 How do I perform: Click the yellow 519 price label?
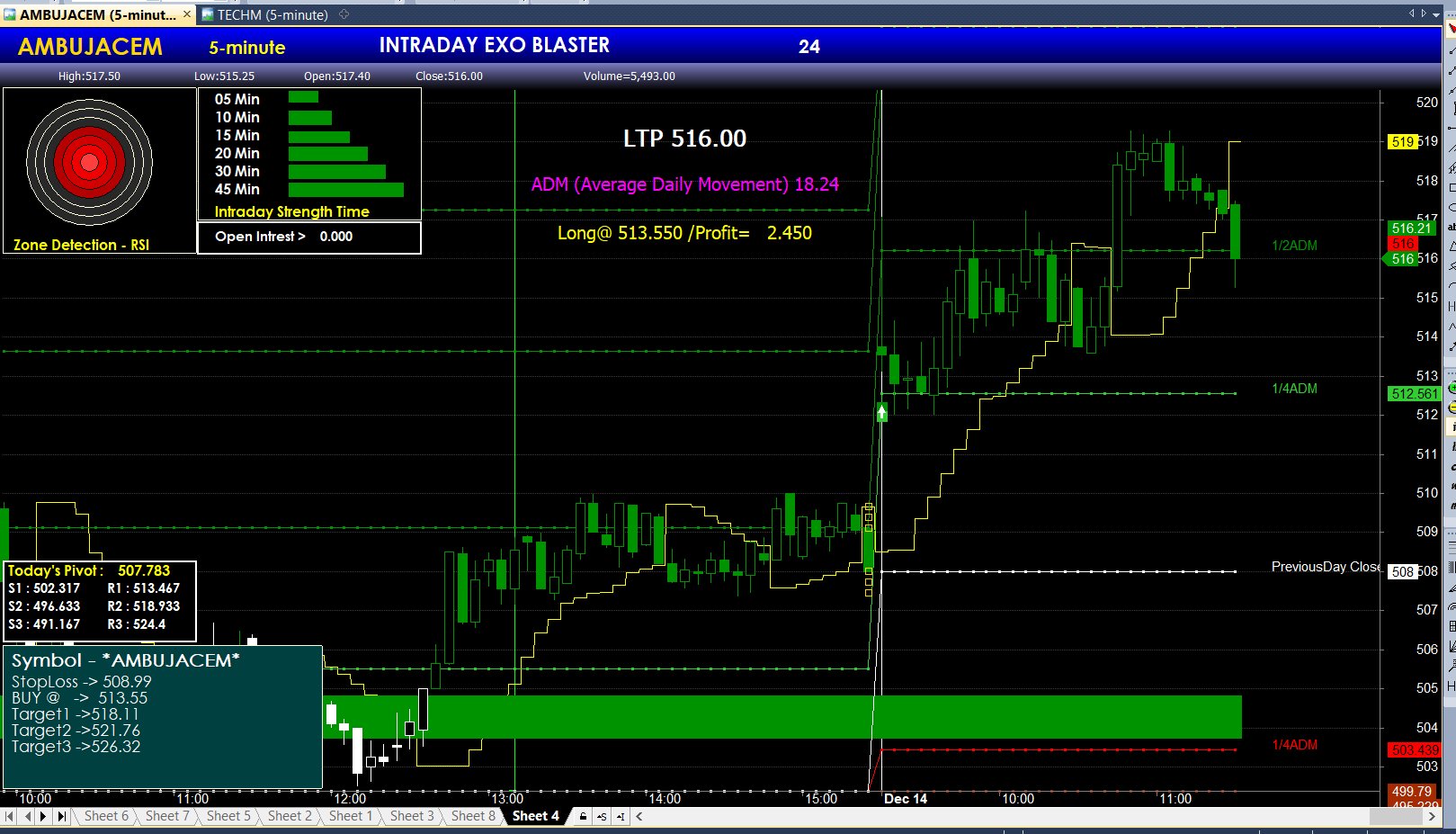point(1402,141)
